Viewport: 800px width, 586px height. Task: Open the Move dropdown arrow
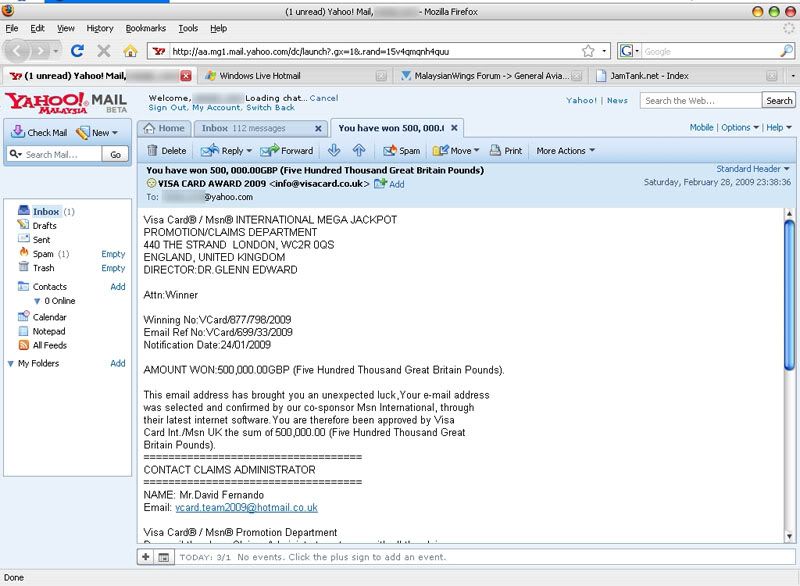477,150
